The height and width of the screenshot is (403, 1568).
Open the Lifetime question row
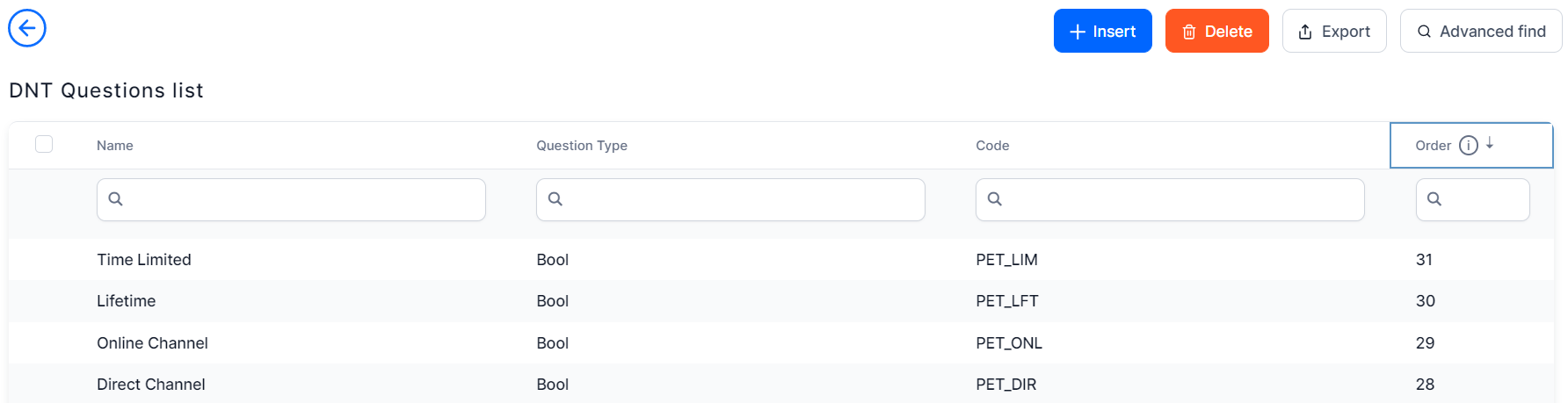[127, 301]
